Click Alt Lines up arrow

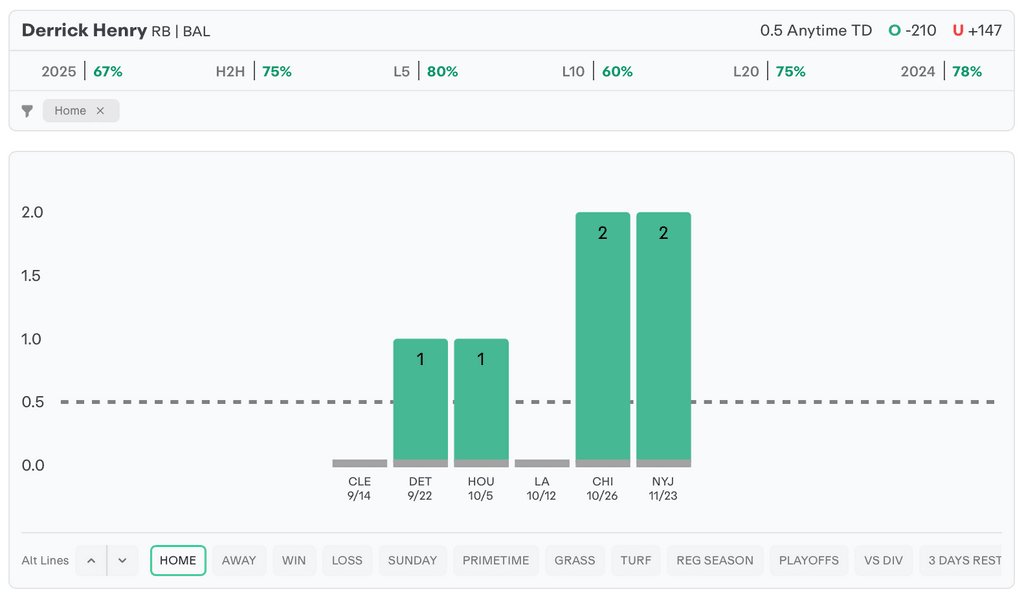91,561
